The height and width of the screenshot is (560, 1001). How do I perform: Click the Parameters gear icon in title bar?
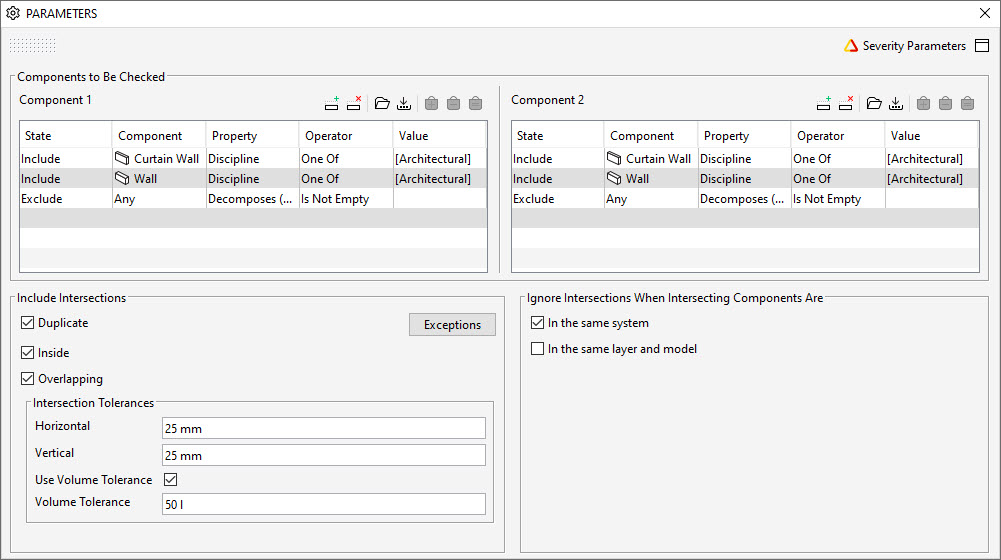click(x=13, y=13)
